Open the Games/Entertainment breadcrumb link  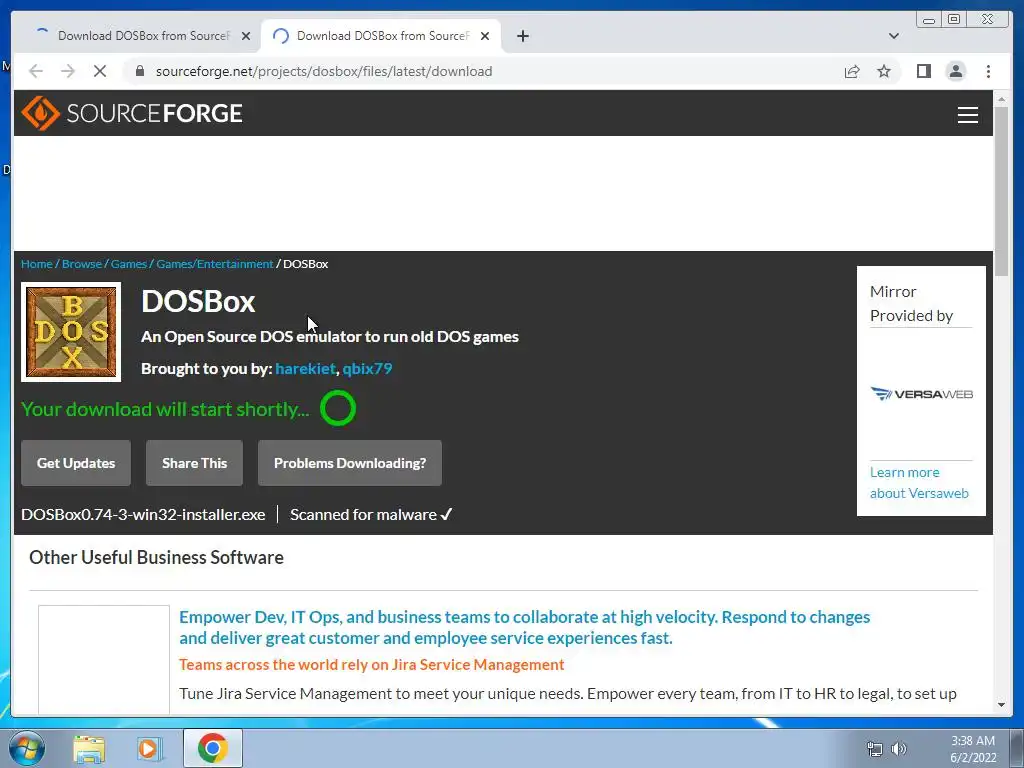pyautogui.click(x=215, y=264)
